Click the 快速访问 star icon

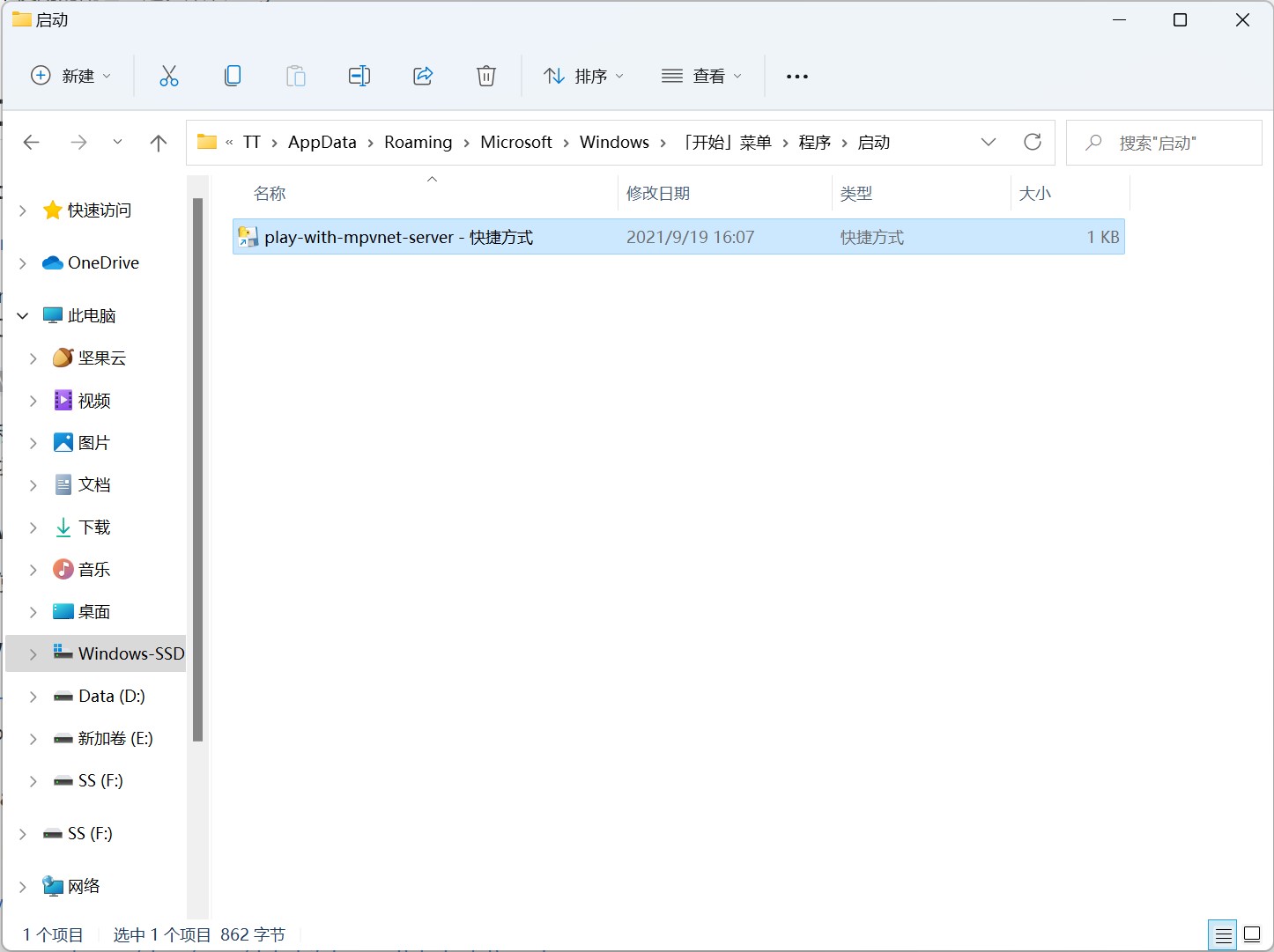click(x=53, y=210)
